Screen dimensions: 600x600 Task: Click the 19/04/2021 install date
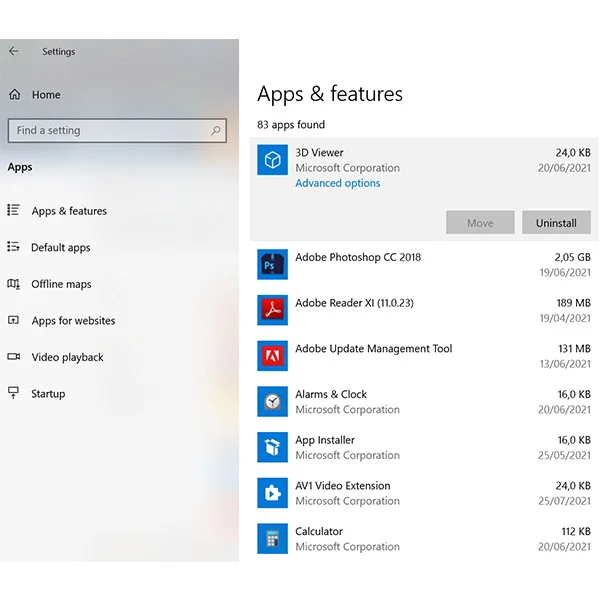565,318
